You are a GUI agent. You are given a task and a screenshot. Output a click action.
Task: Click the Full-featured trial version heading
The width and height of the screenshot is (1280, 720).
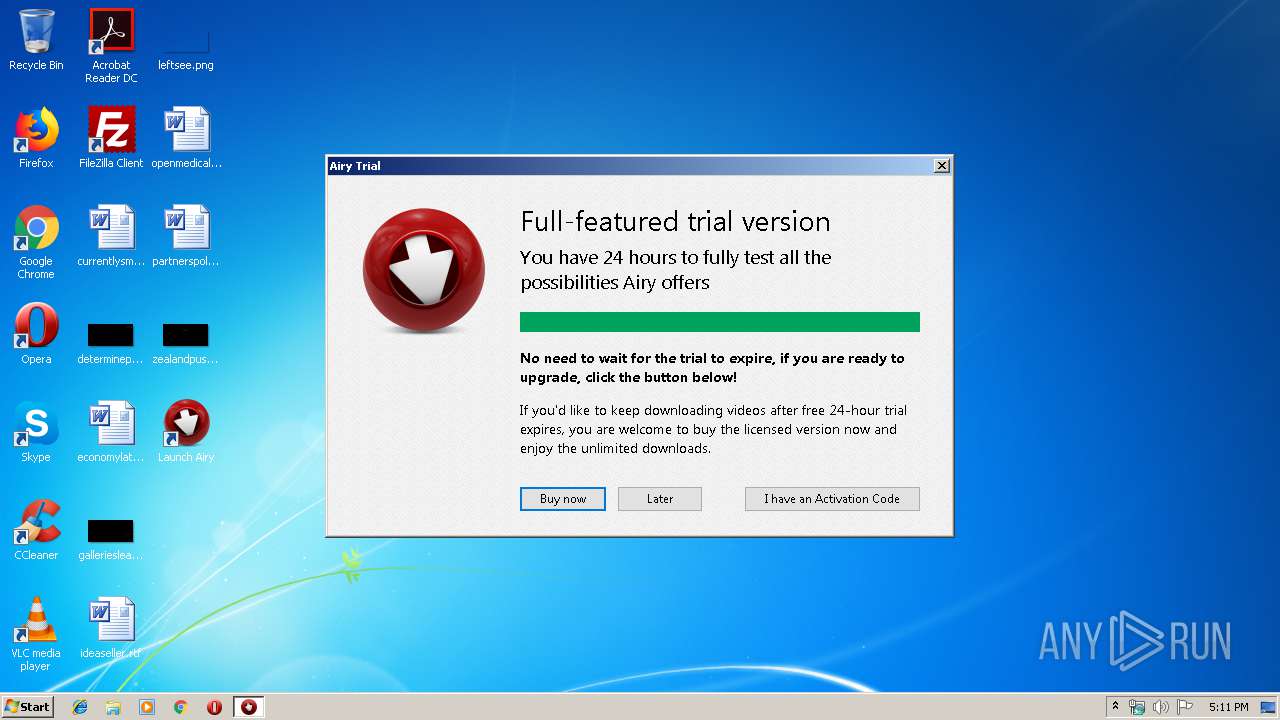point(675,222)
